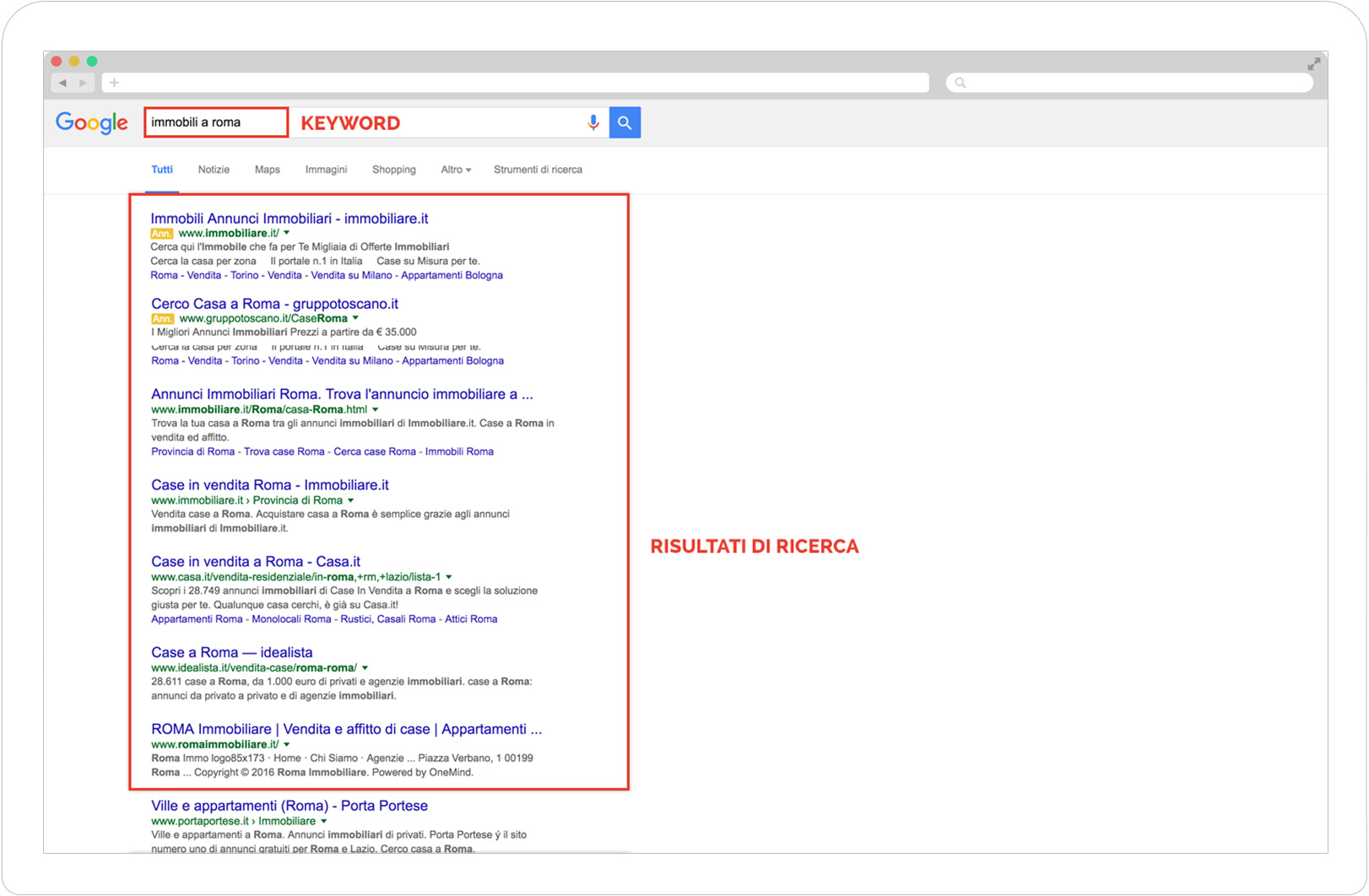Click the macOS green maximize window button
The image size is (1369, 896).
click(92, 61)
